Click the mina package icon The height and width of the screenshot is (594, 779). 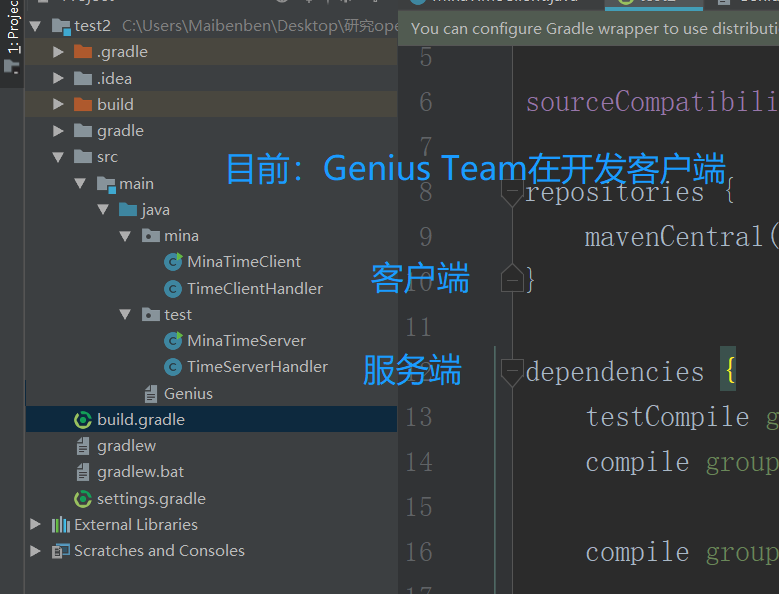151,235
